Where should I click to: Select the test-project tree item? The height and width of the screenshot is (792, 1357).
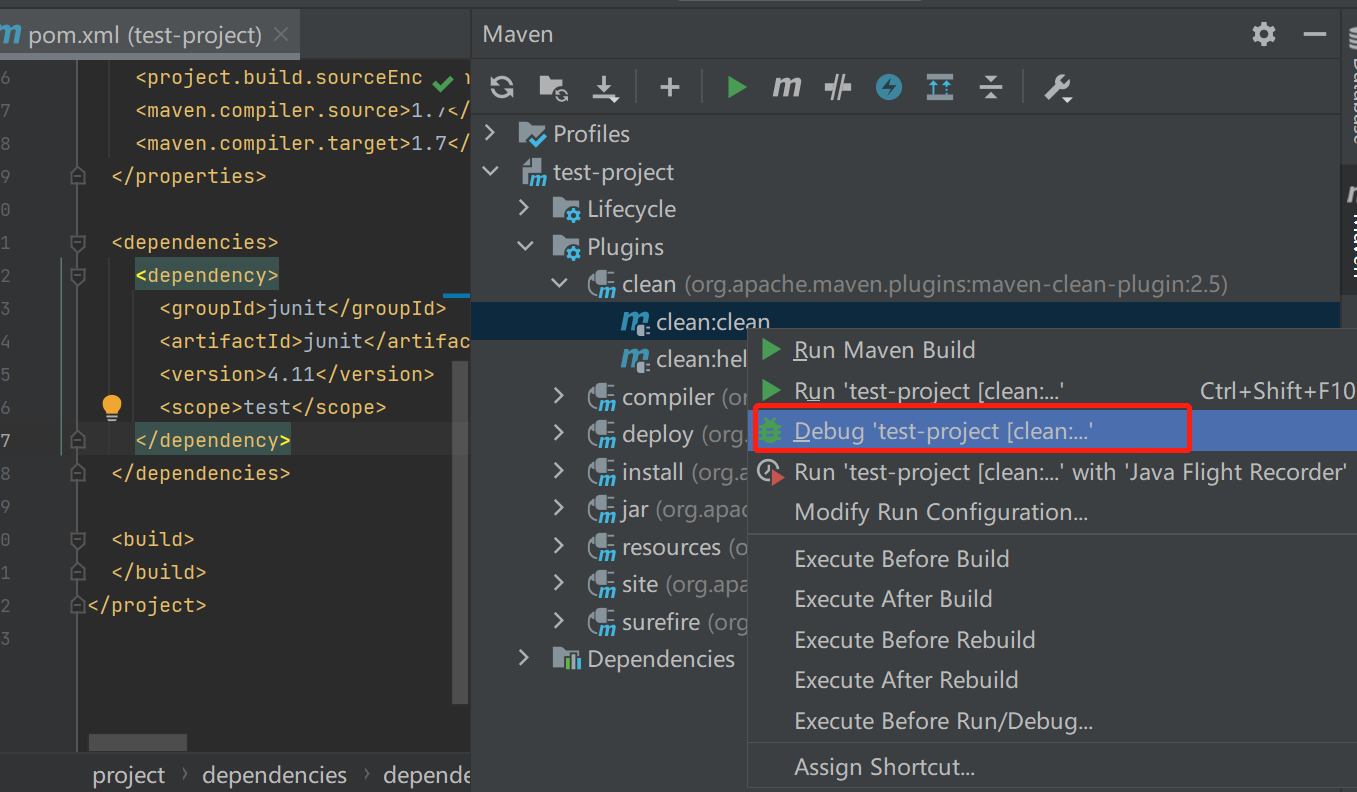(613, 172)
